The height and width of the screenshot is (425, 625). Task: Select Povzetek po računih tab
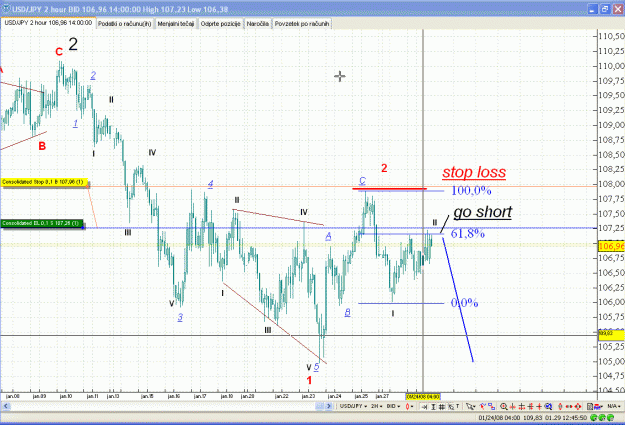click(x=302, y=24)
